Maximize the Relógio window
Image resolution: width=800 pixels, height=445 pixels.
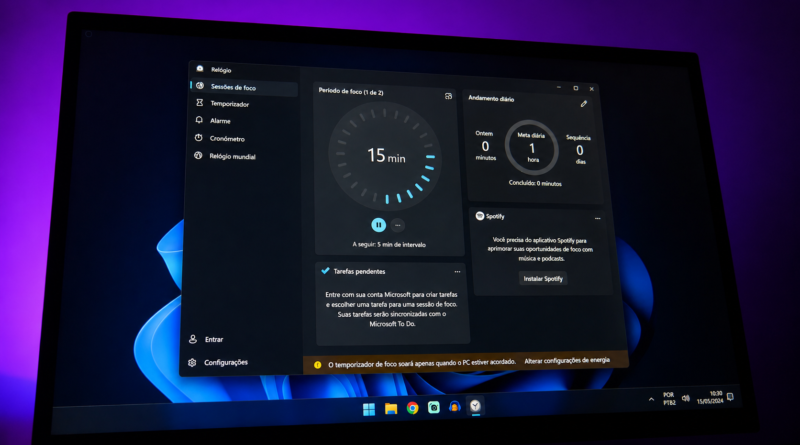pos(576,88)
